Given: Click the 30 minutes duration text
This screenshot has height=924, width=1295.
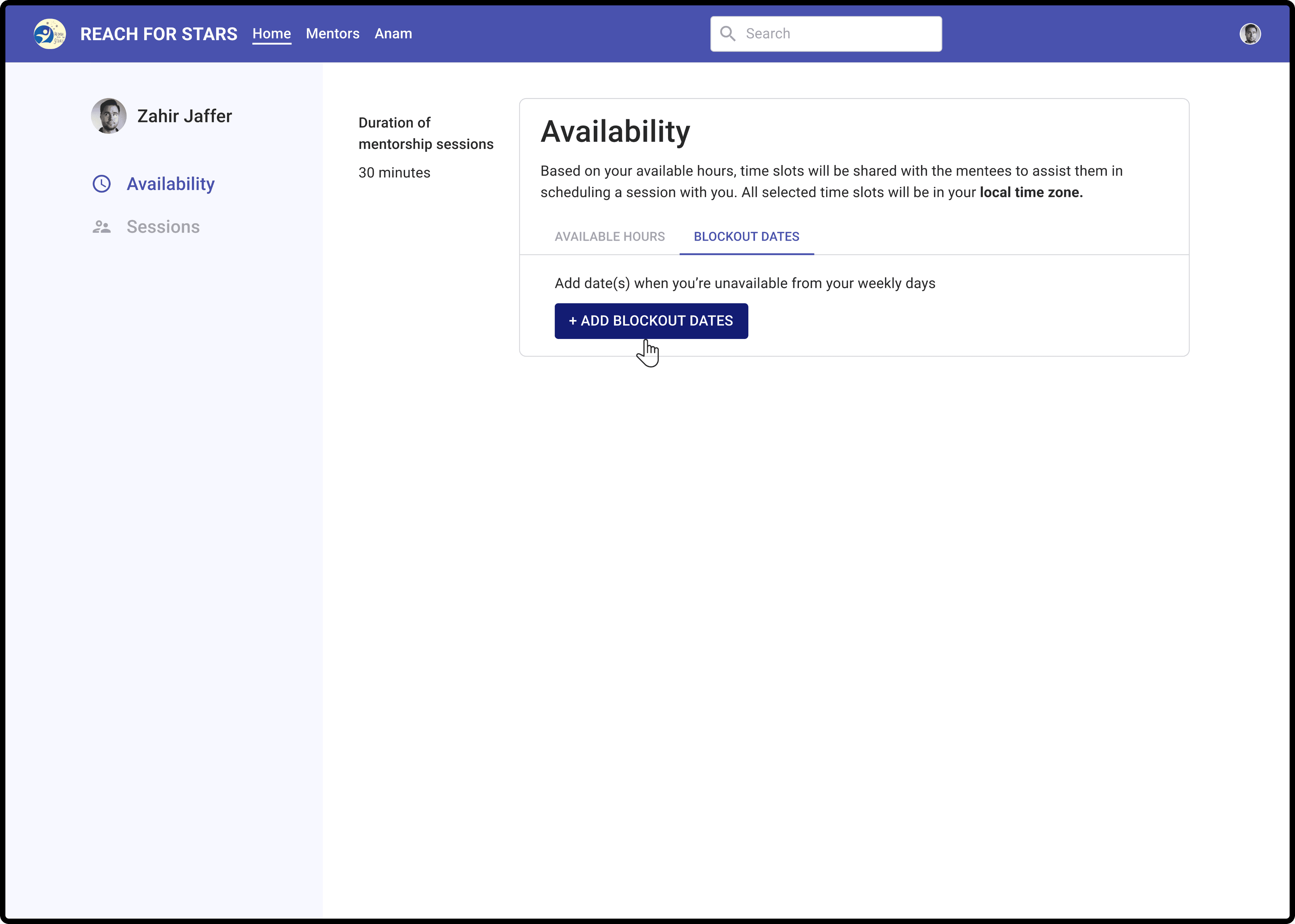Looking at the screenshot, I should pos(394,173).
